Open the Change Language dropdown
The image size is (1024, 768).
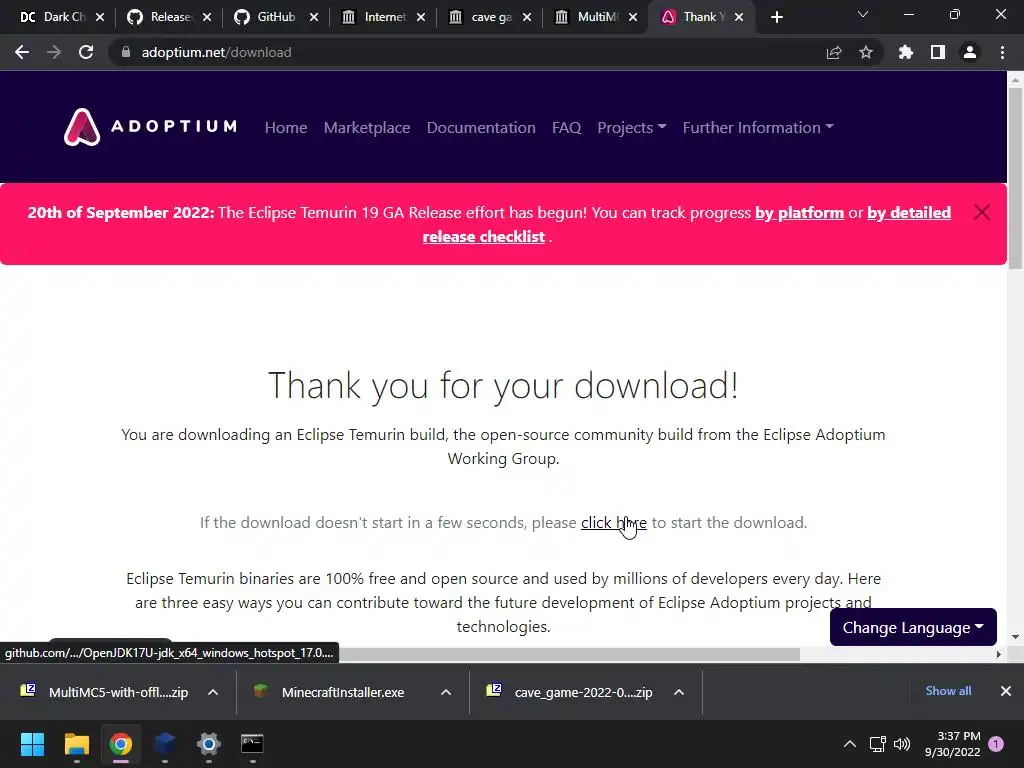click(x=913, y=627)
